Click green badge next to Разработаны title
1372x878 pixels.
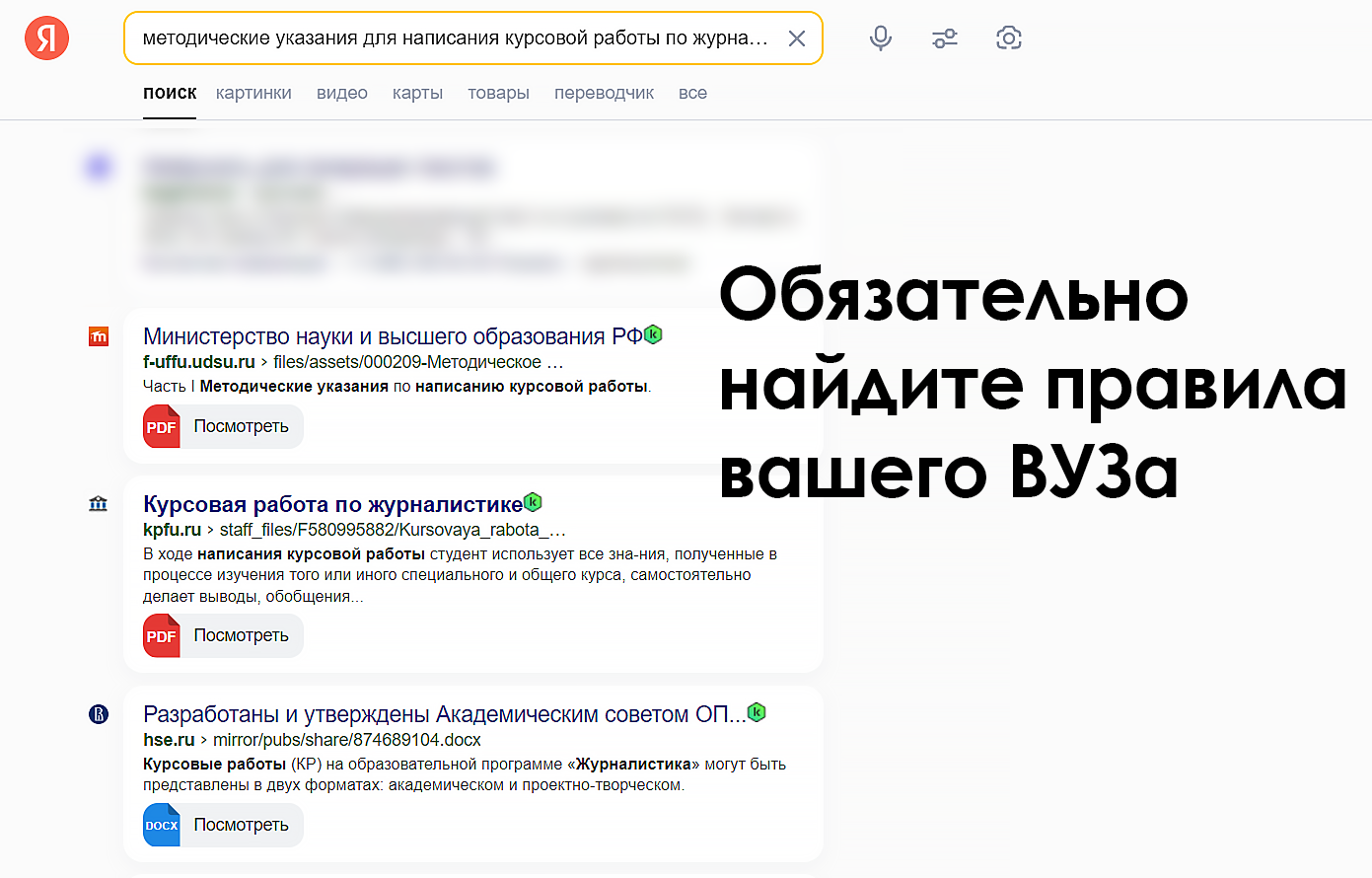point(757,712)
